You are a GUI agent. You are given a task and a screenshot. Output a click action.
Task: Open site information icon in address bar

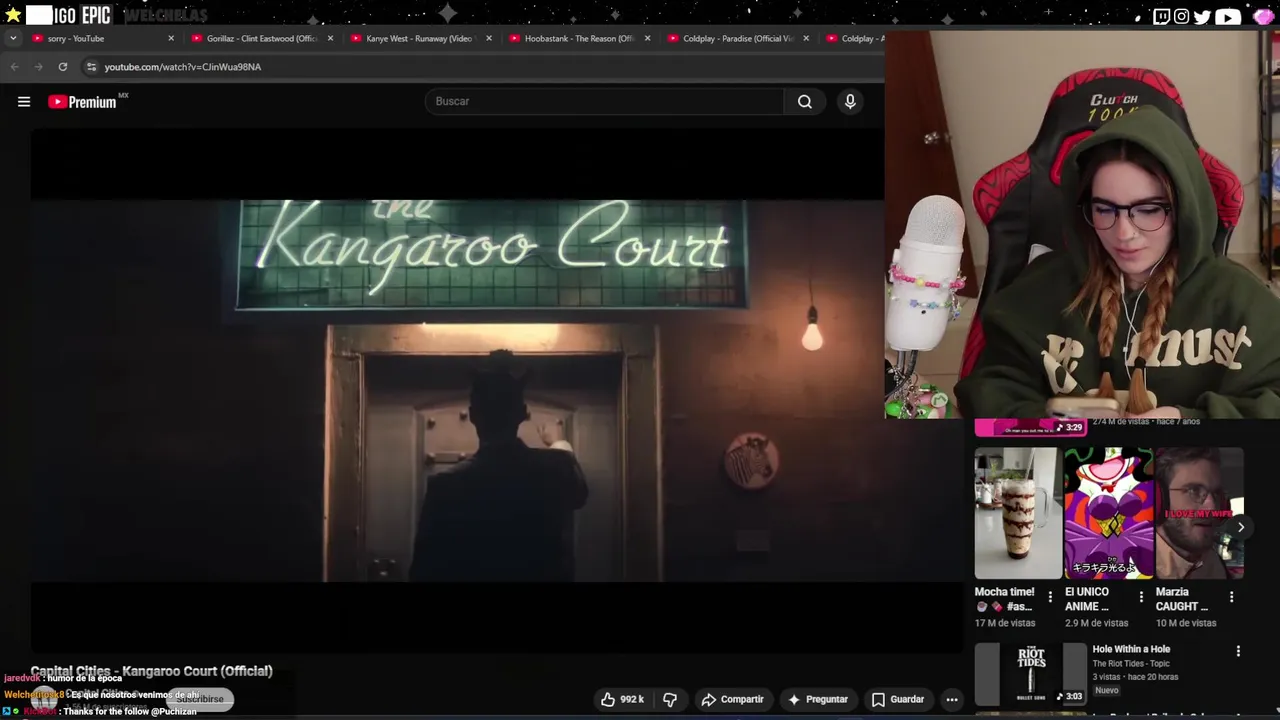[91, 67]
